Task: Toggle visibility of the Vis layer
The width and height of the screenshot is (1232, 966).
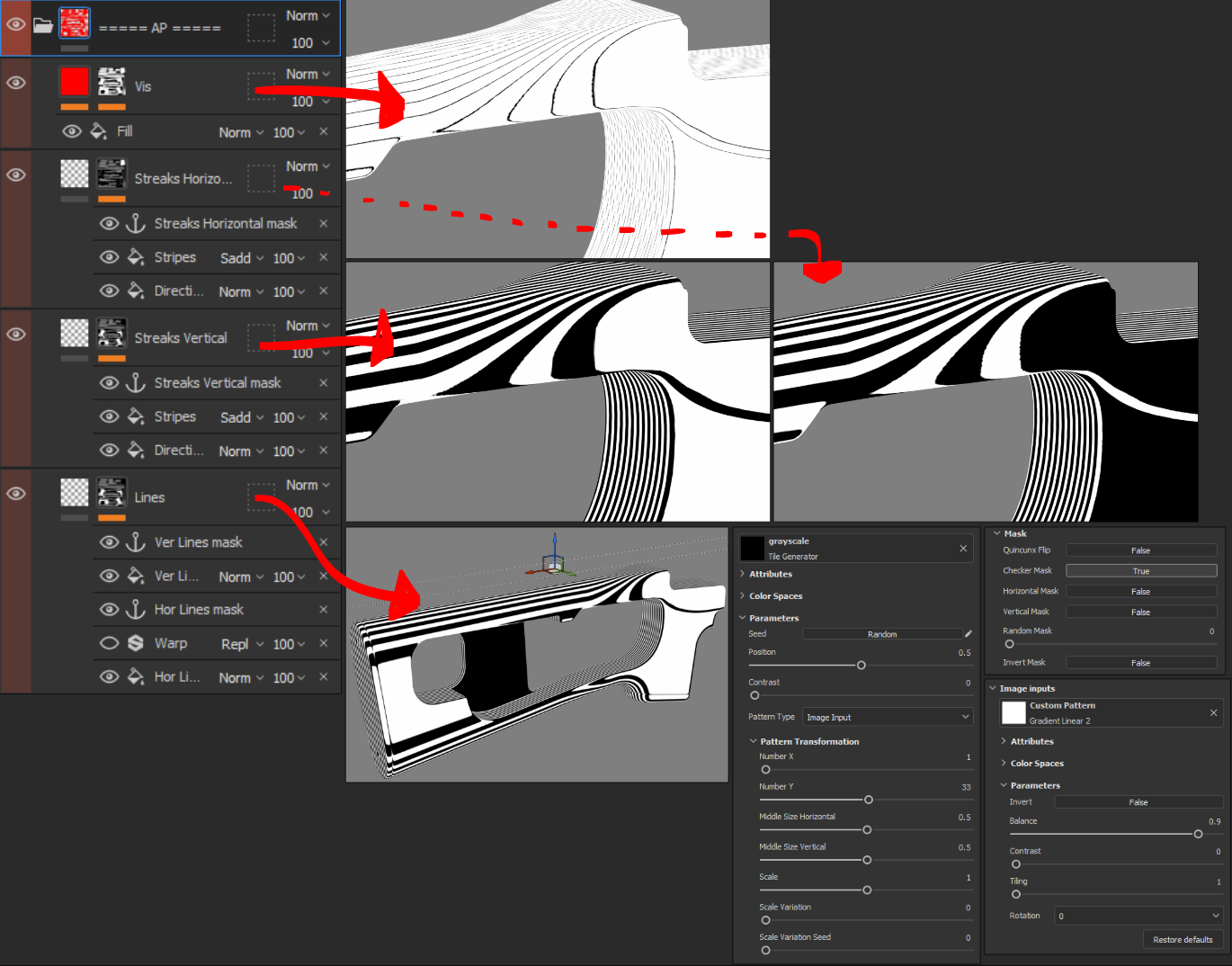Action: (x=16, y=83)
